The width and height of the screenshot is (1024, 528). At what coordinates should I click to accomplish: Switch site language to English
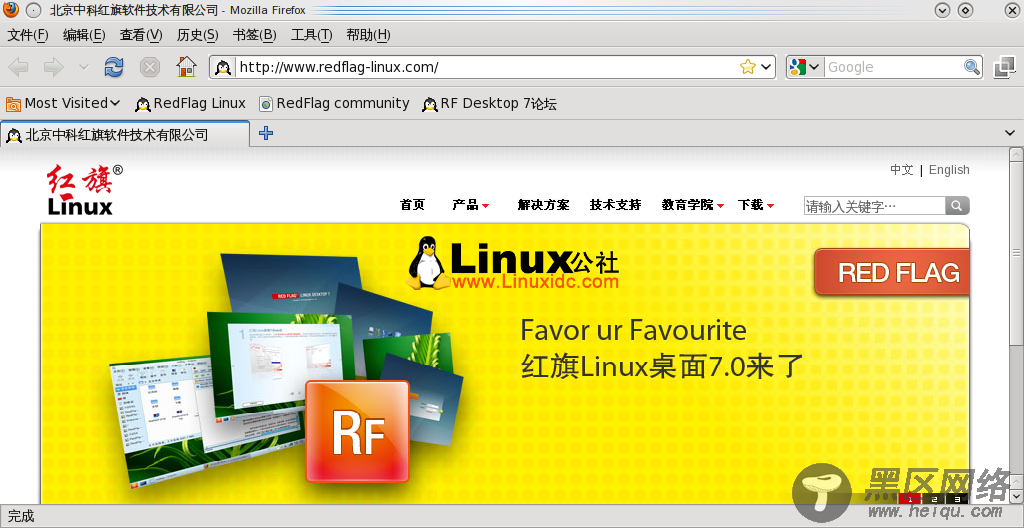point(949,170)
